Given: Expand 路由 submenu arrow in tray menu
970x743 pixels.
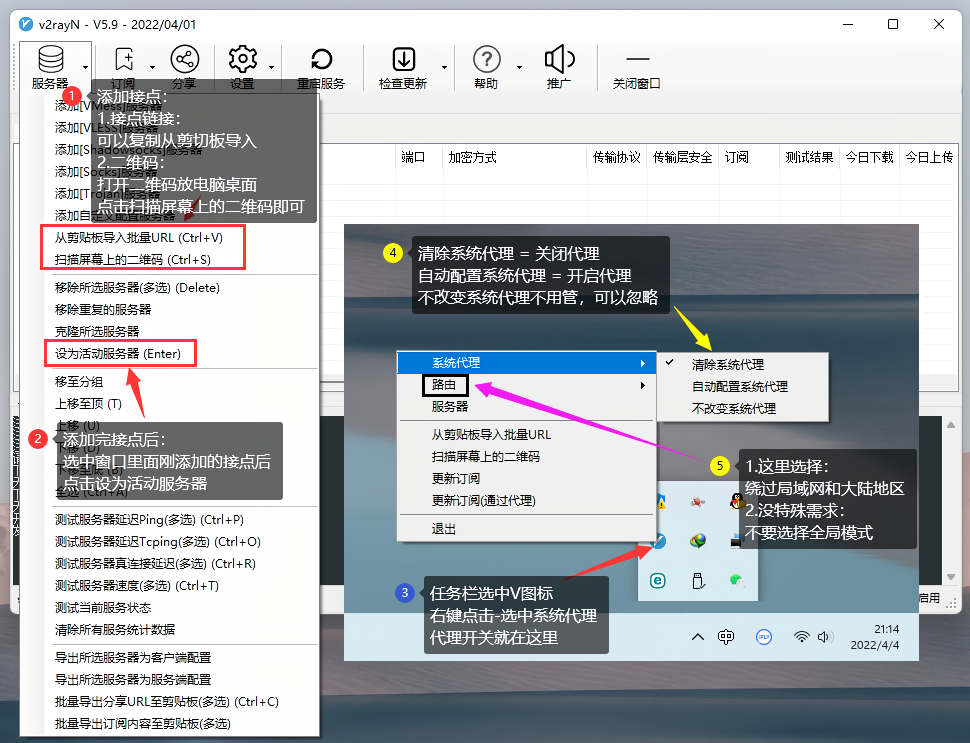Looking at the screenshot, I should pos(643,385).
